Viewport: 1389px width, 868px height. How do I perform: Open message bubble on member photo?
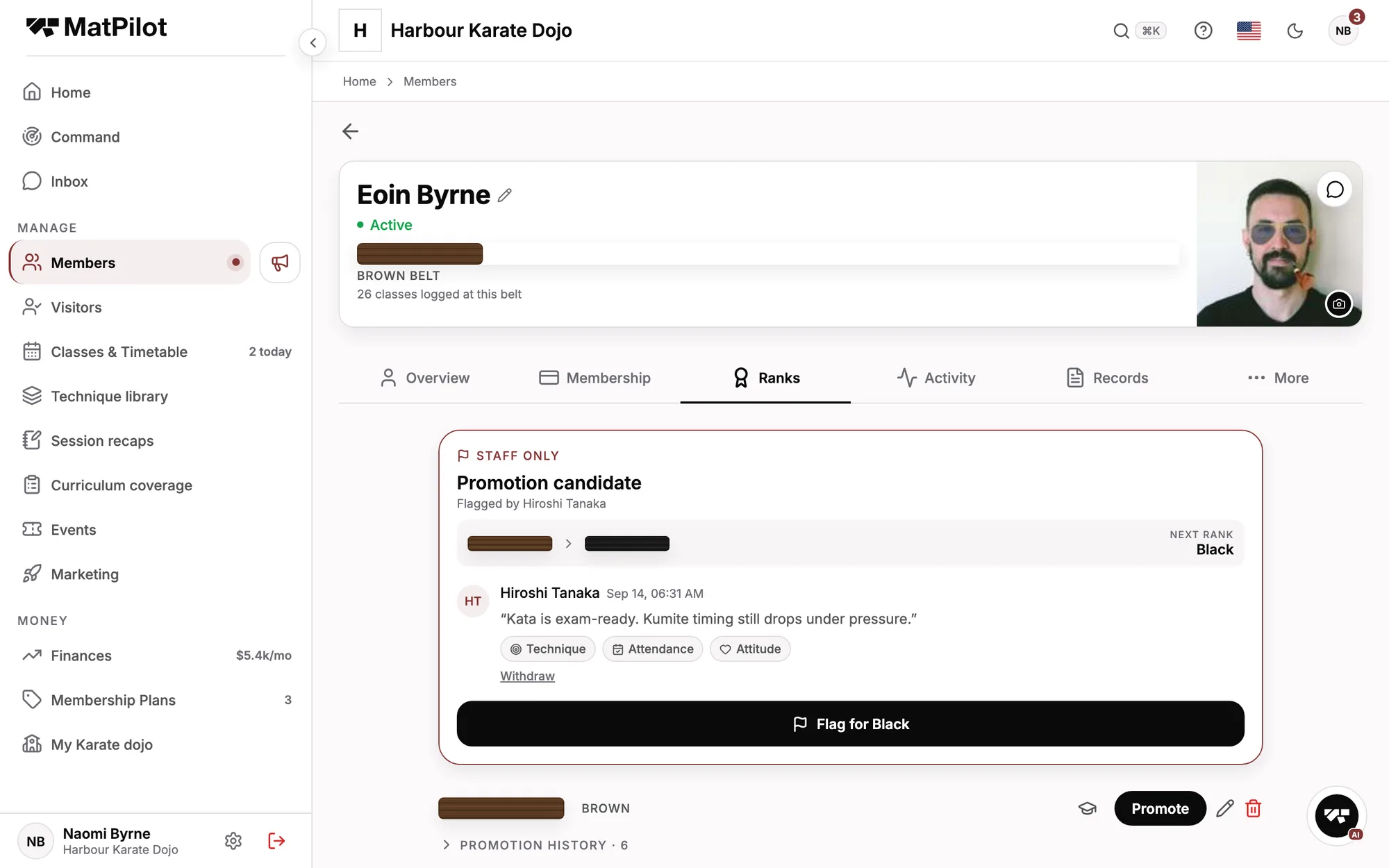tap(1335, 190)
